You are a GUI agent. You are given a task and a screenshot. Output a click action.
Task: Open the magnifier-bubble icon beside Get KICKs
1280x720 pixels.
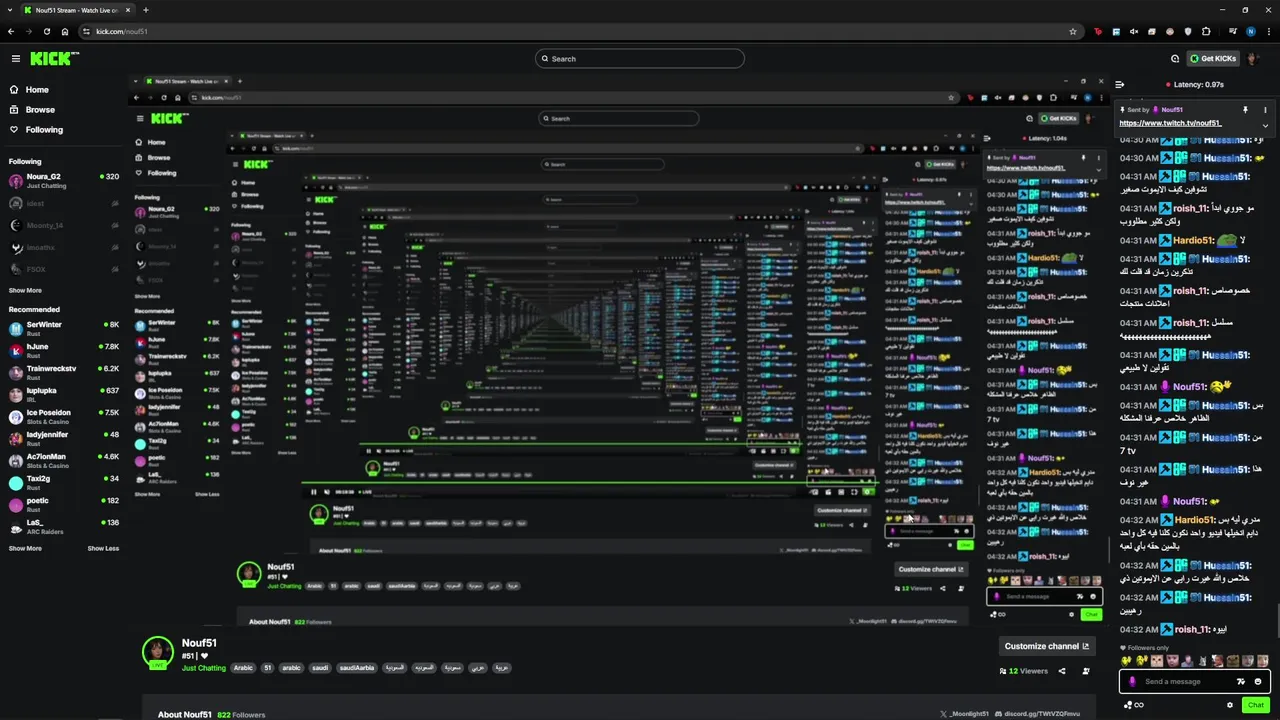[1175, 59]
